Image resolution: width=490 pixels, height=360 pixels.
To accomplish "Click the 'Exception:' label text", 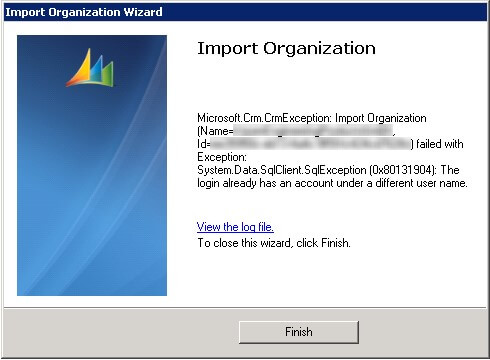I will [222, 157].
